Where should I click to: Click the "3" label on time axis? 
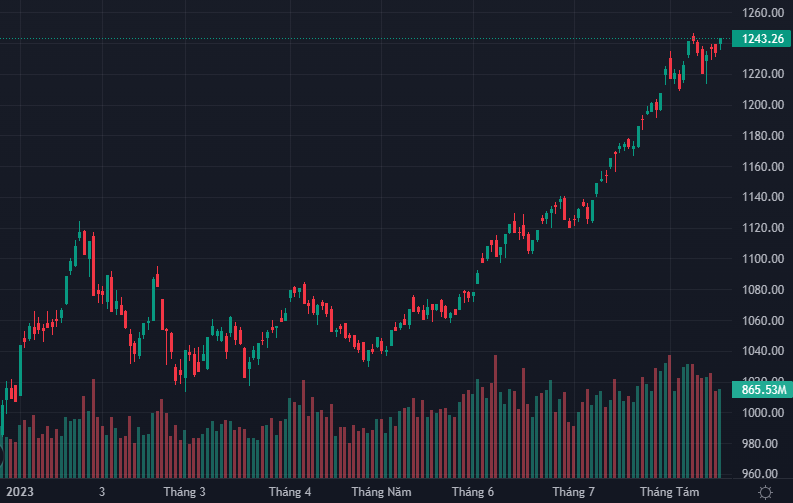pyautogui.click(x=102, y=492)
